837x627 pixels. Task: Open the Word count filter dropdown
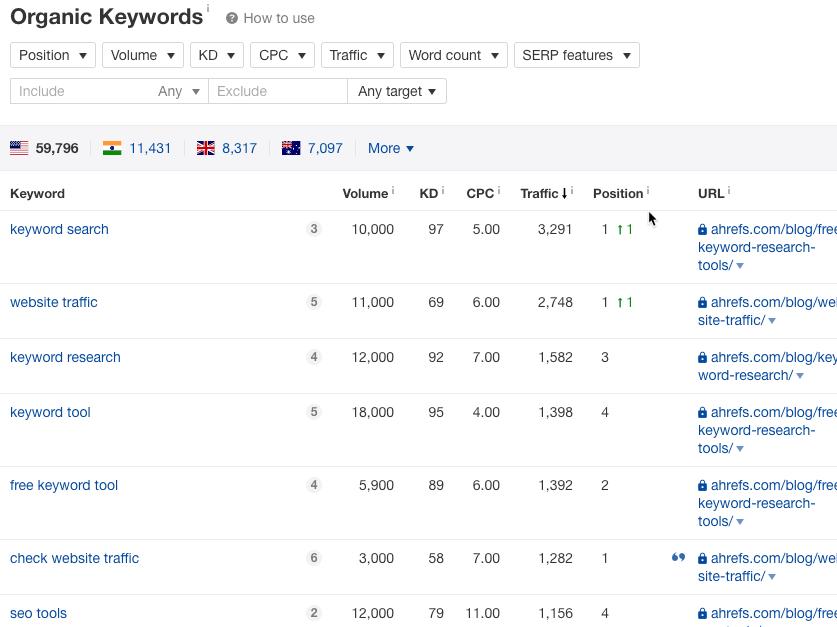(454, 55)
